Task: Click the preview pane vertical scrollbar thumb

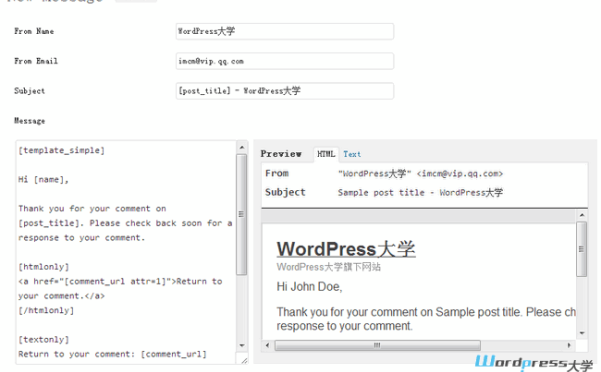Action: tap(582, 249)
